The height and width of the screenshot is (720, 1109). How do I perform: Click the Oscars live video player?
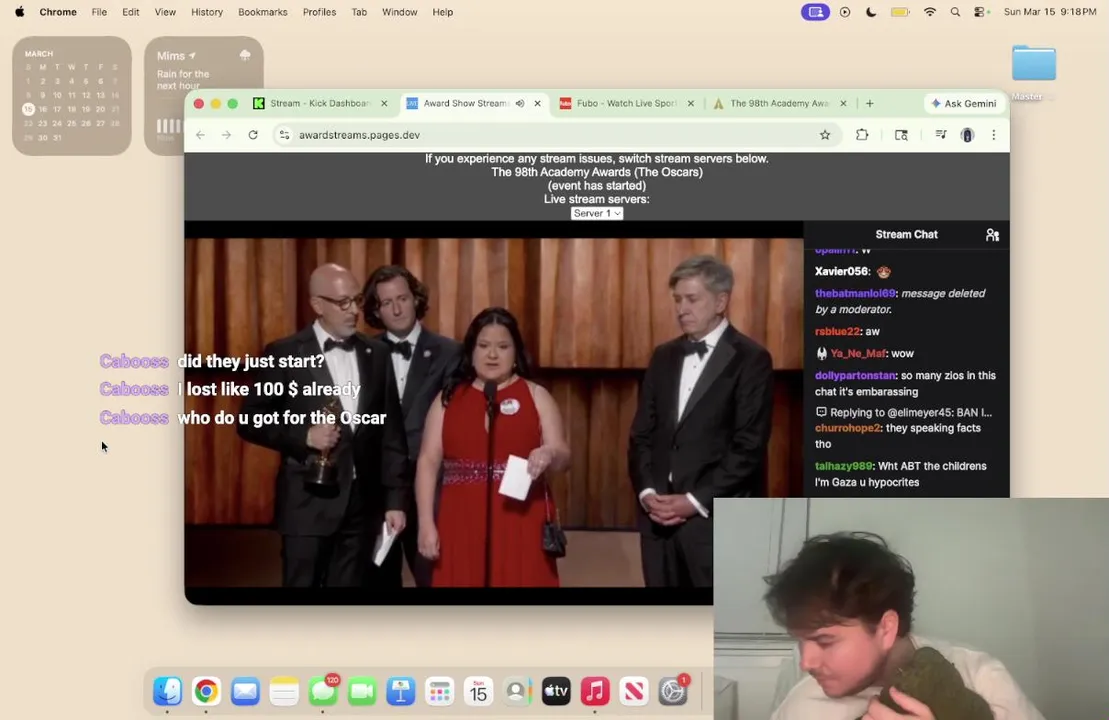pos(494,412)
